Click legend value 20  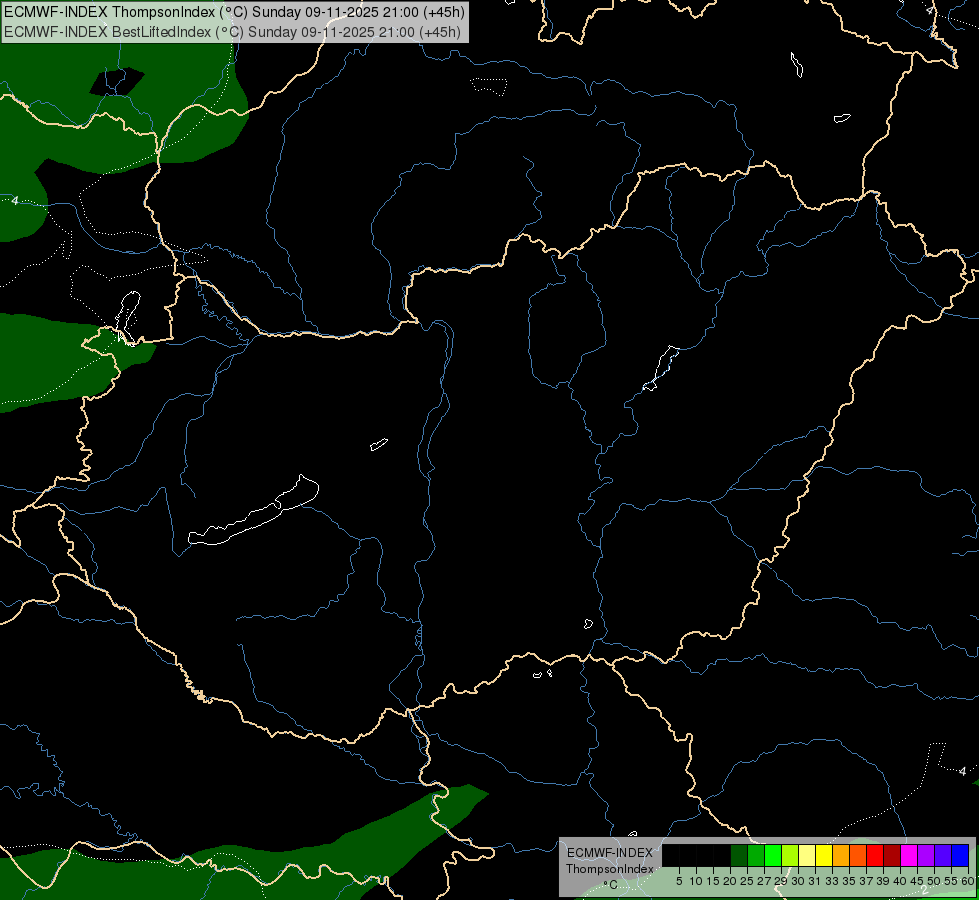click(x=731, y=881)
